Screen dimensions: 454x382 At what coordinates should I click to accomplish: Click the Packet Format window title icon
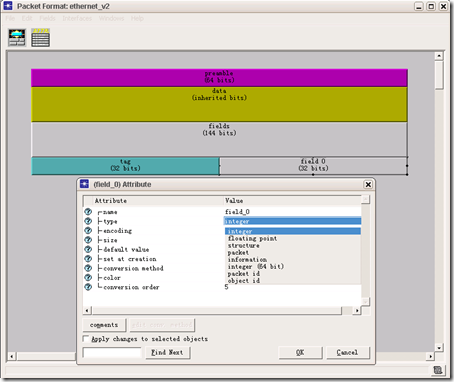[8, 6]
